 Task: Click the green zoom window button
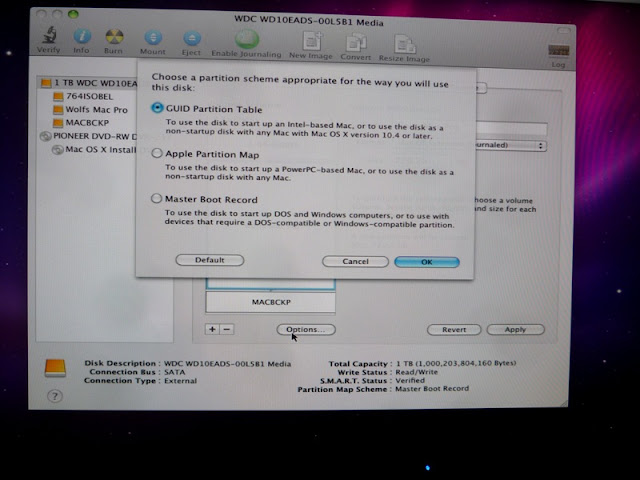pyautogui.click(x=73, y=14)
